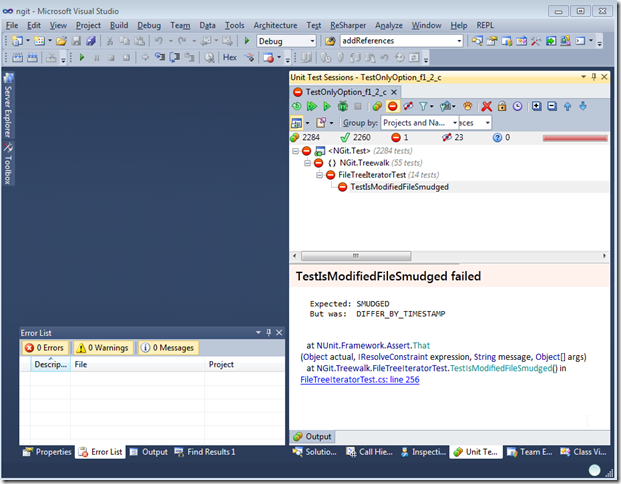Run all tests in the session
The width and height of the screenshot is (621, 484).
[312, 106]
